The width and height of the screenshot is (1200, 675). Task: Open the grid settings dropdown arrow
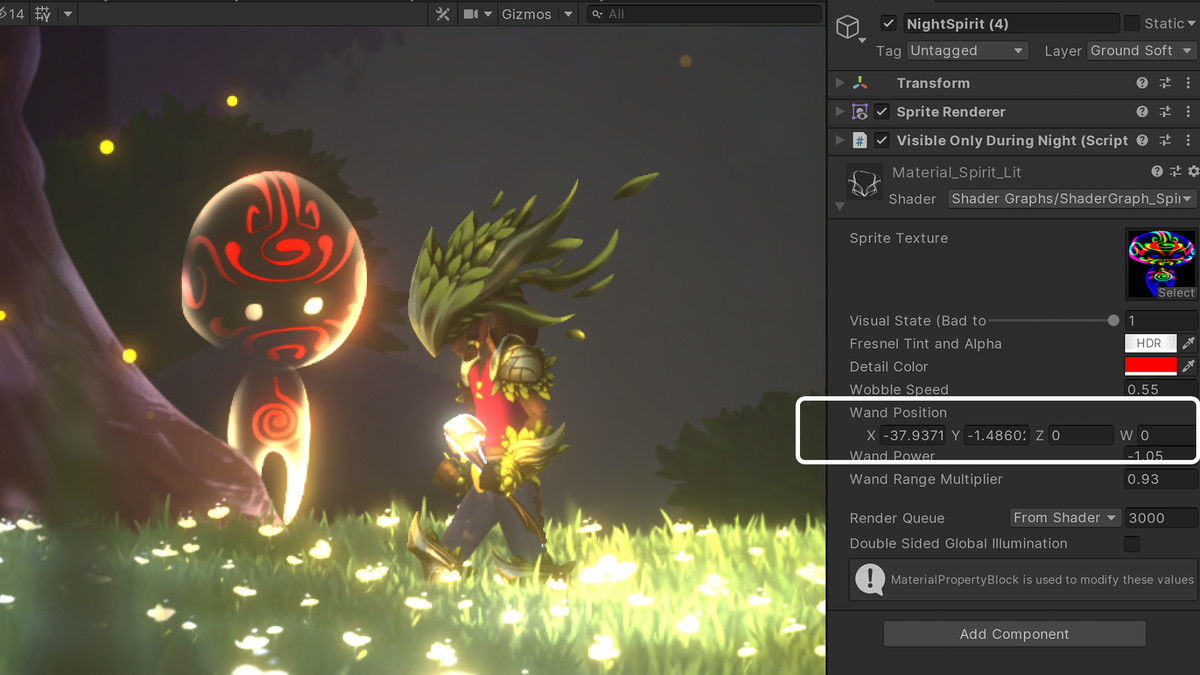click(x=68, y=14)
